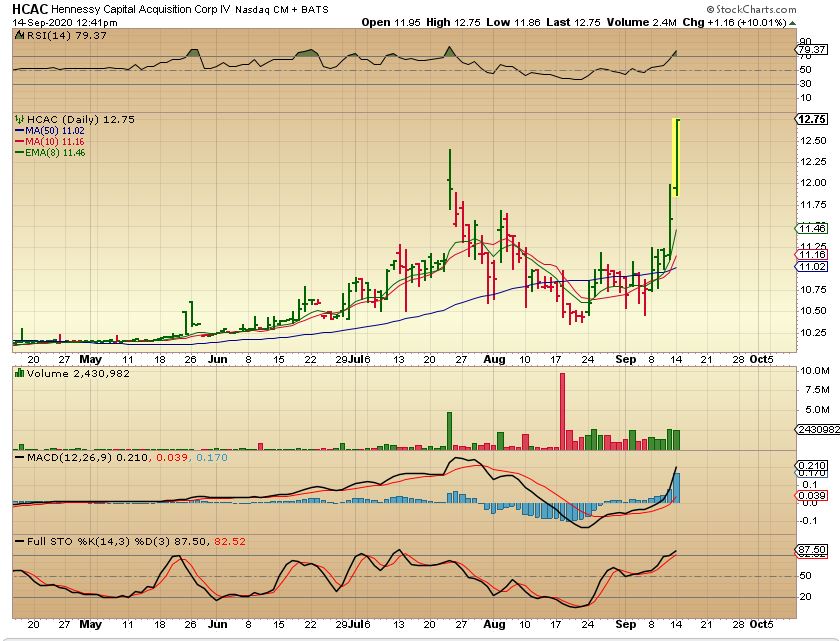840x641 pixels.
Task: Click the Volume 2.4M value in the header
Action: coord(642,22)
